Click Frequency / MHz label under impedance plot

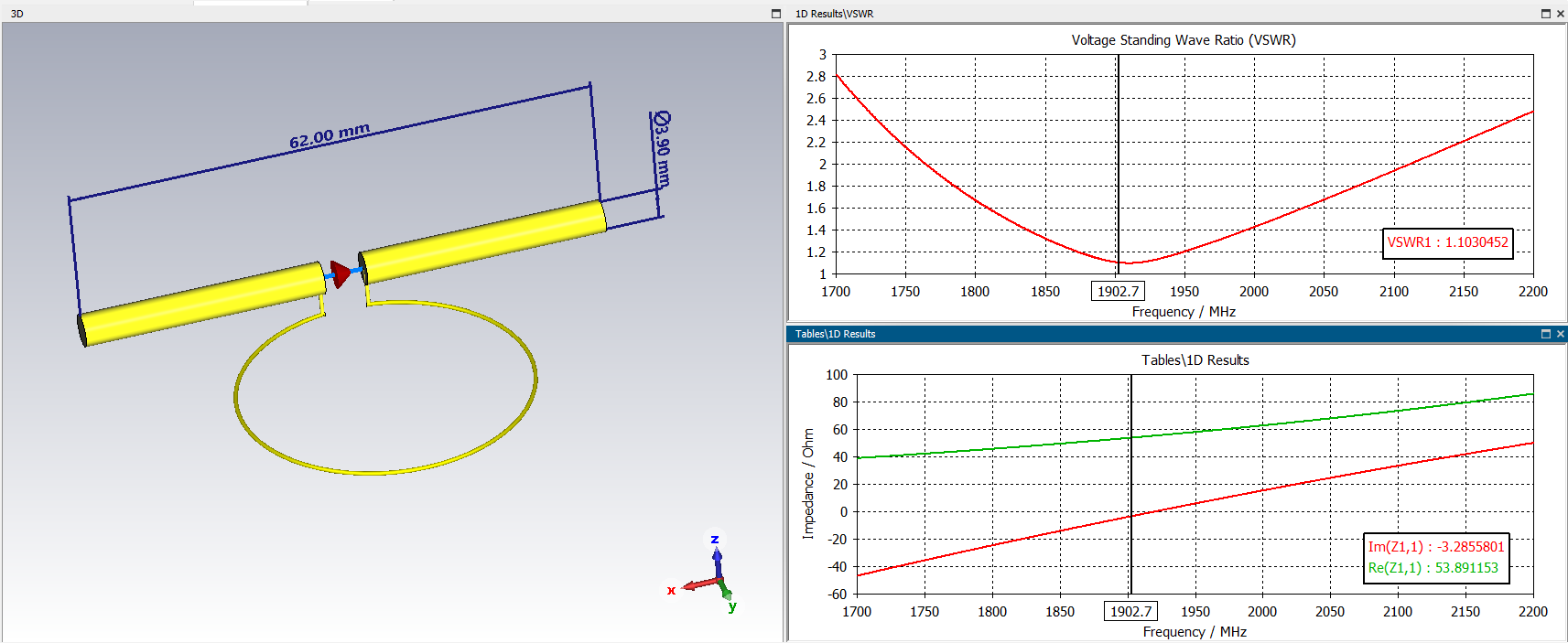tap(1195, 632)
